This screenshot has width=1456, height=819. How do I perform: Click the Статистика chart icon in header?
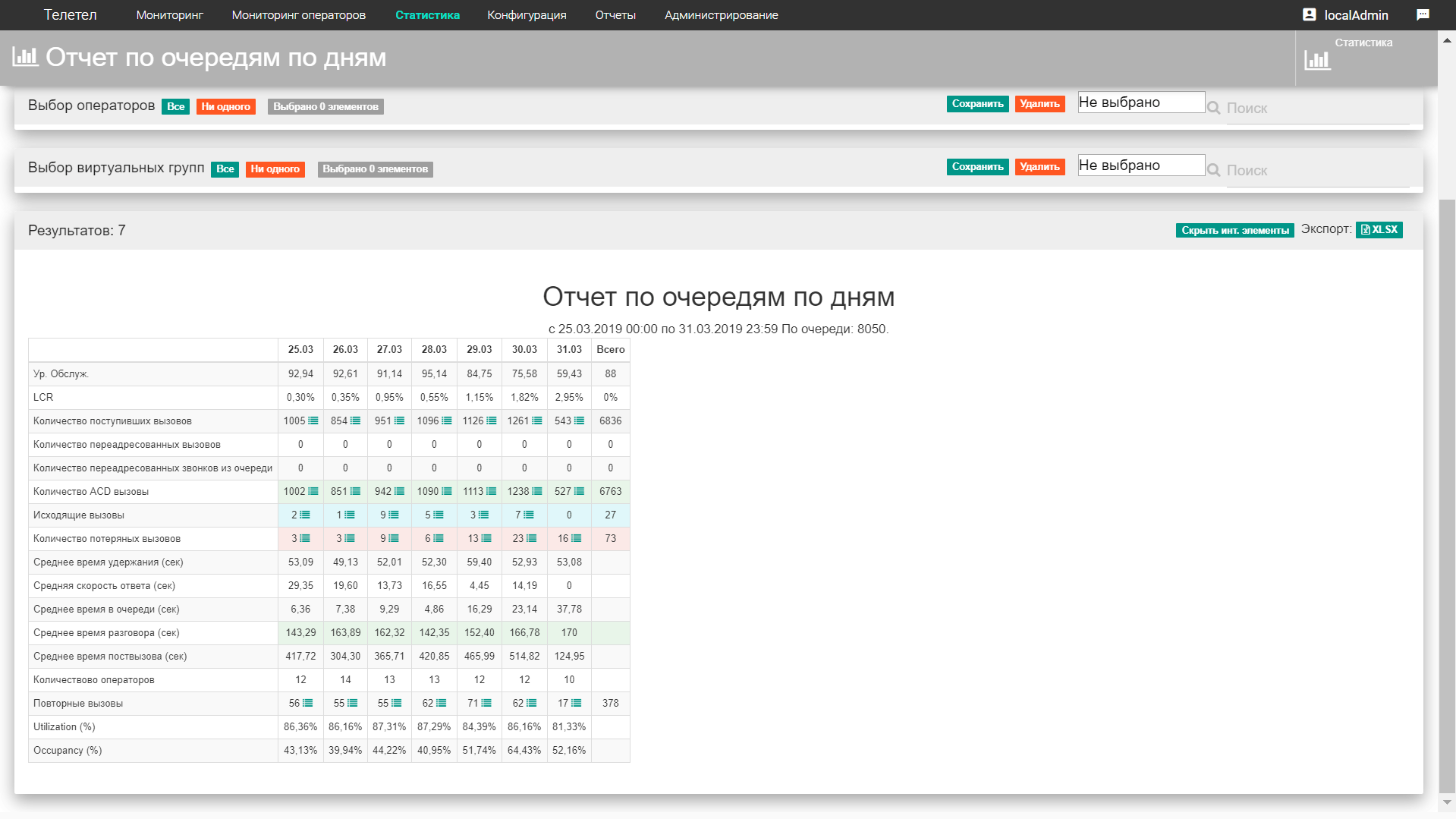(1317, 60)
